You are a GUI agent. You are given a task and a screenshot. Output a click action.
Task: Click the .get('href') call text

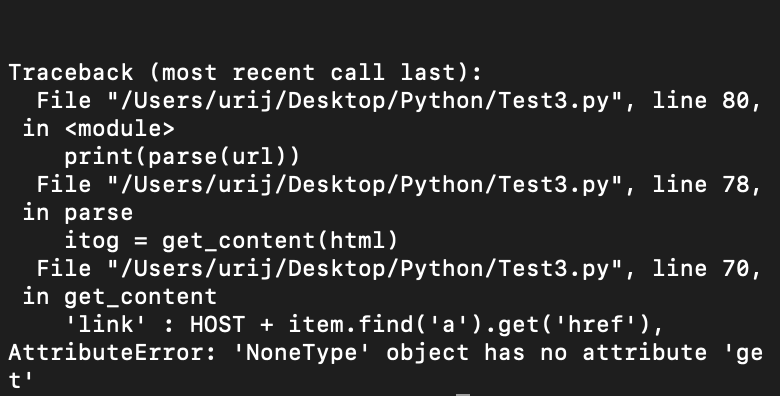(566, 325)
